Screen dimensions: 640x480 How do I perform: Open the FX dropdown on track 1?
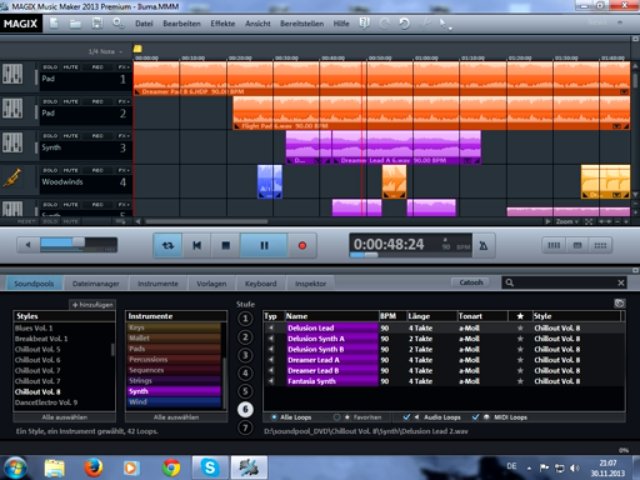[x=123, y=67]
